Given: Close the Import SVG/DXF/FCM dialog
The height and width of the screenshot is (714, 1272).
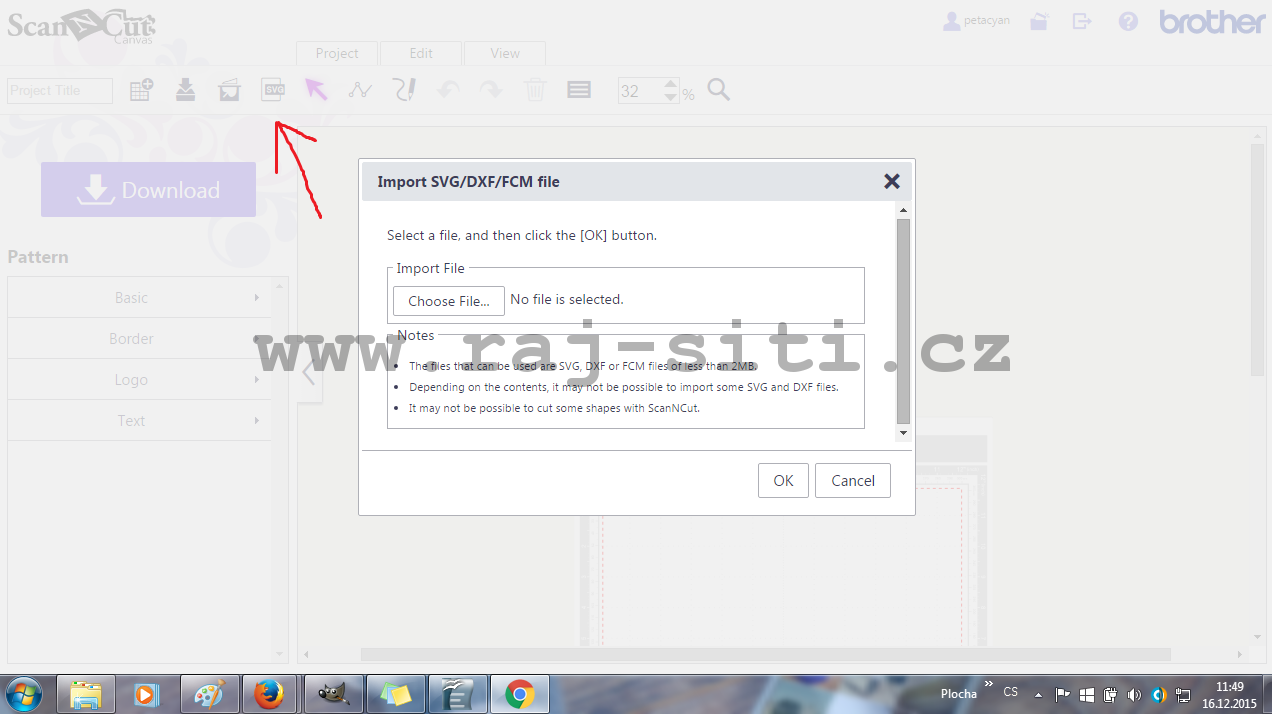Looking at the screenshot, I should 892,181.
